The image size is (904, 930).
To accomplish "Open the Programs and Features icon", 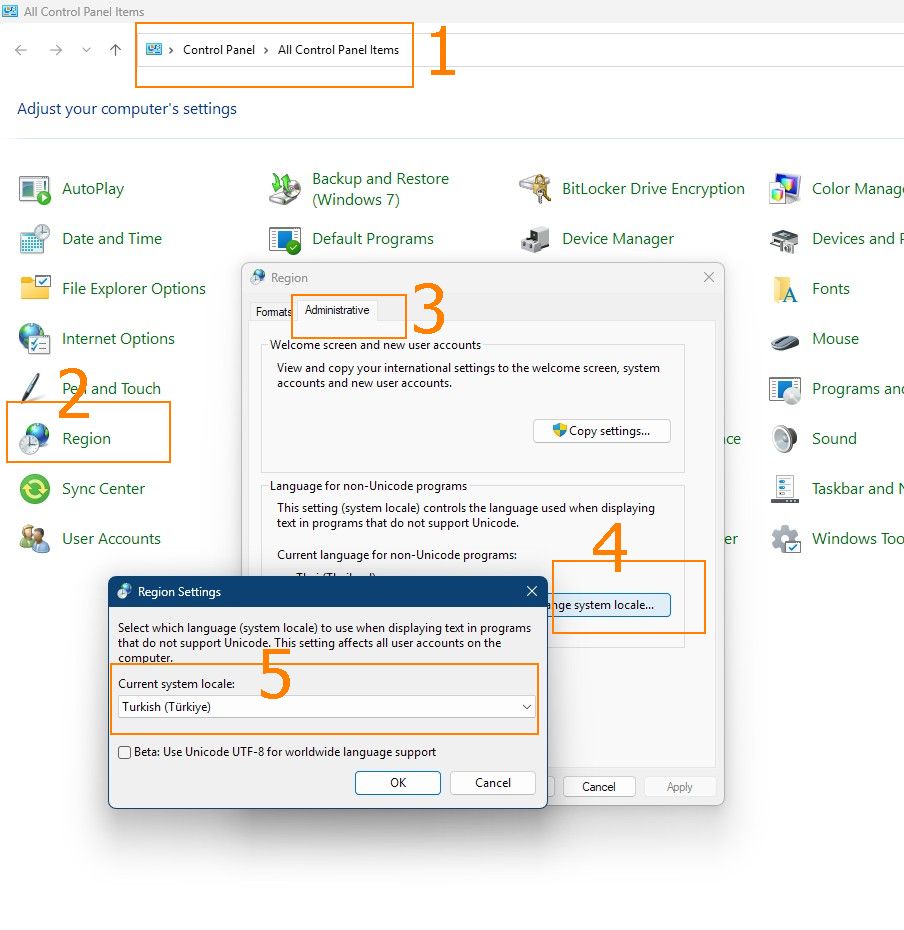I will (785, 390).
